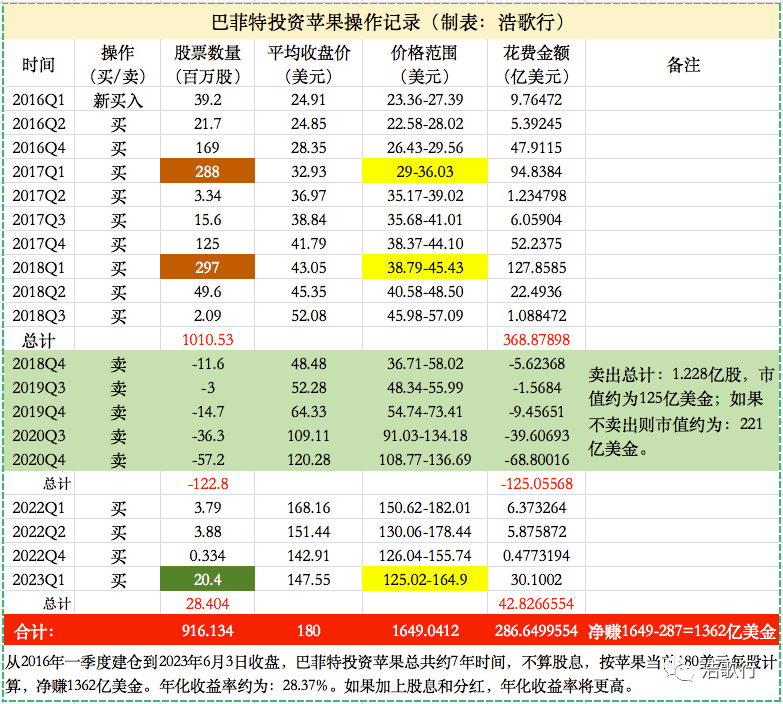This screenshot has width=783, height=704.
Task: Select red subtotal 42.8266554
Action: 536,603
